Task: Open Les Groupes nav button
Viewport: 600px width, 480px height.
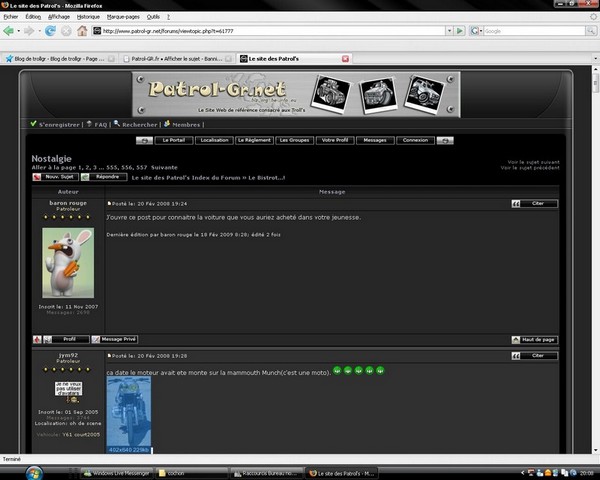Action: click(x=294, y=140)
